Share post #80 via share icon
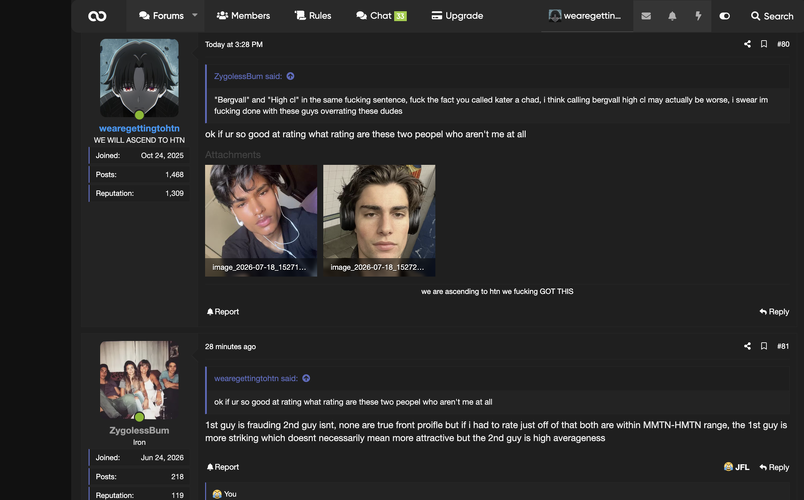This screenshot has height=500, width=804. (x=747, y=44)
